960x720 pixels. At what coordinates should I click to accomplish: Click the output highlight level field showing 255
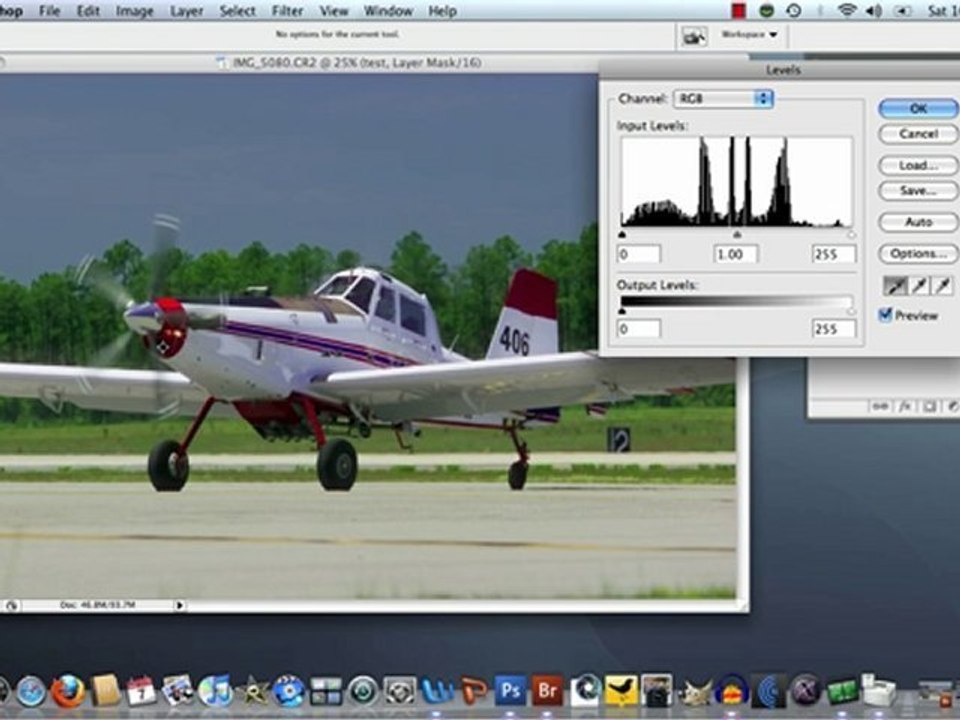(834, 329)
